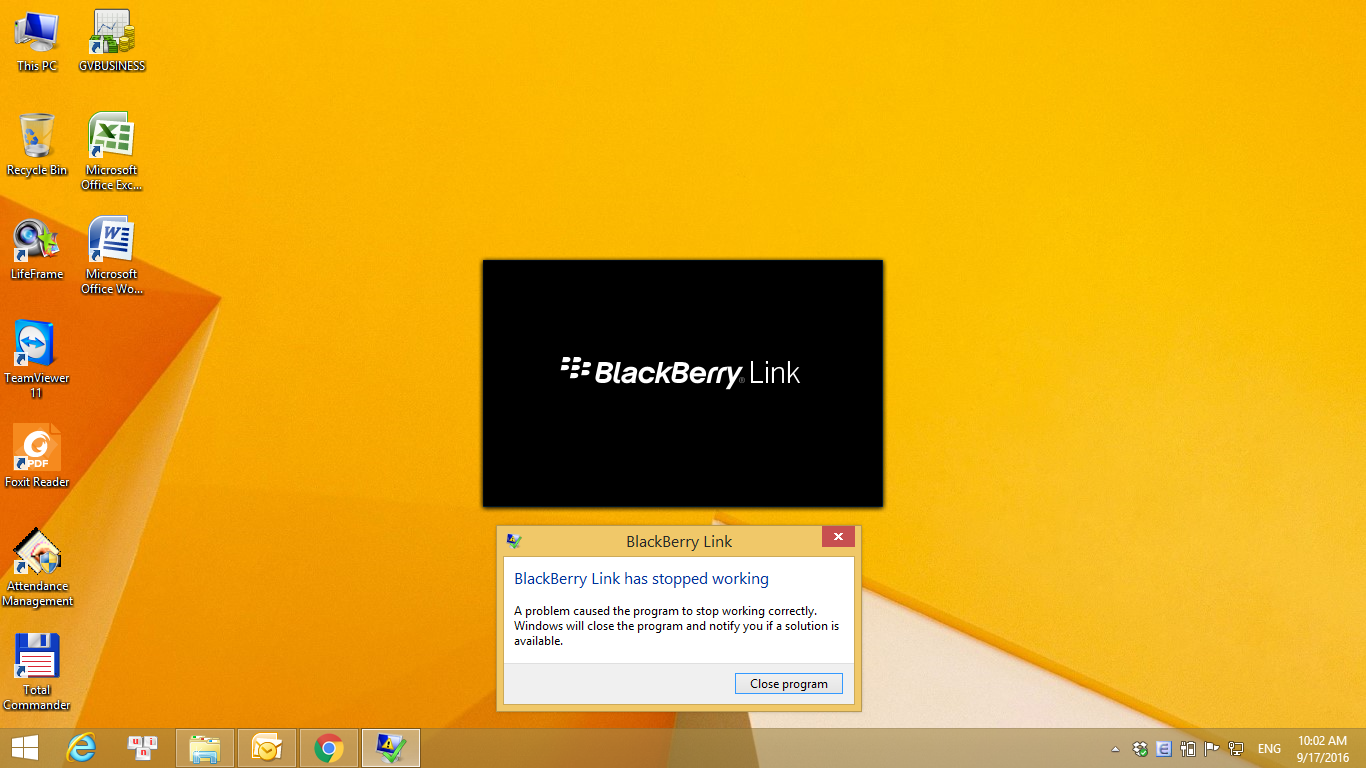Open Dropbox tray icon

1140,748
